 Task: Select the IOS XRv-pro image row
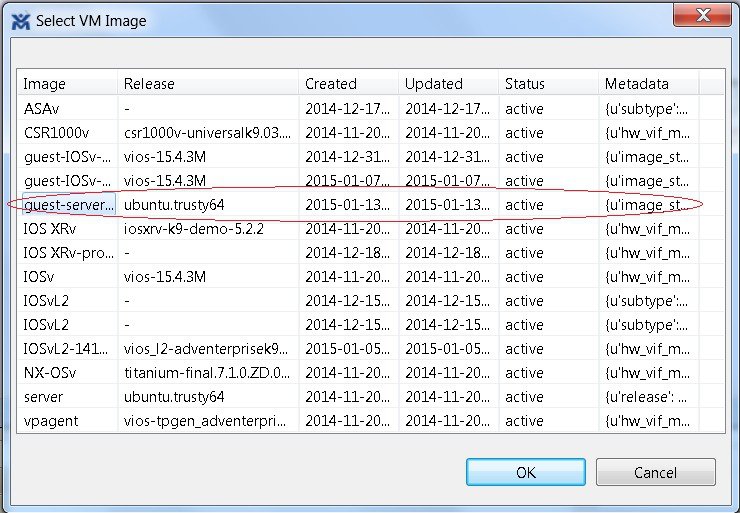(x=68, y=253)
